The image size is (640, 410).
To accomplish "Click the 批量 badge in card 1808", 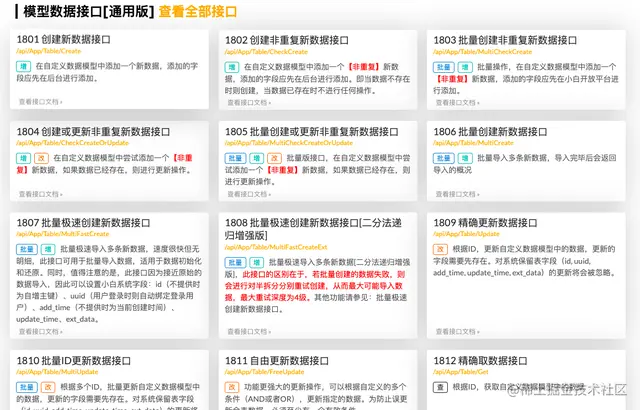I will [236, 263].
